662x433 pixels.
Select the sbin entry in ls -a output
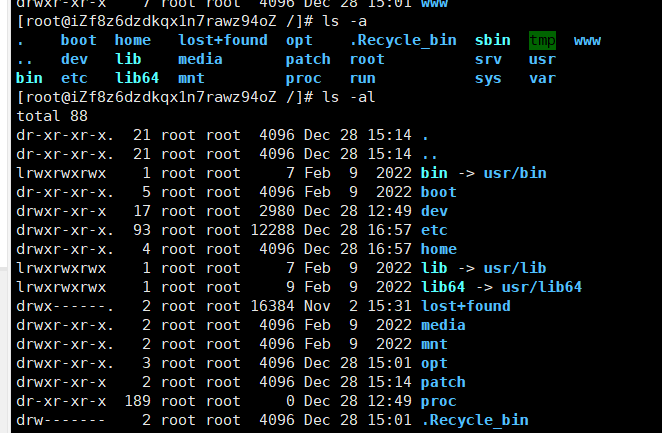click(x=492, y=41)
